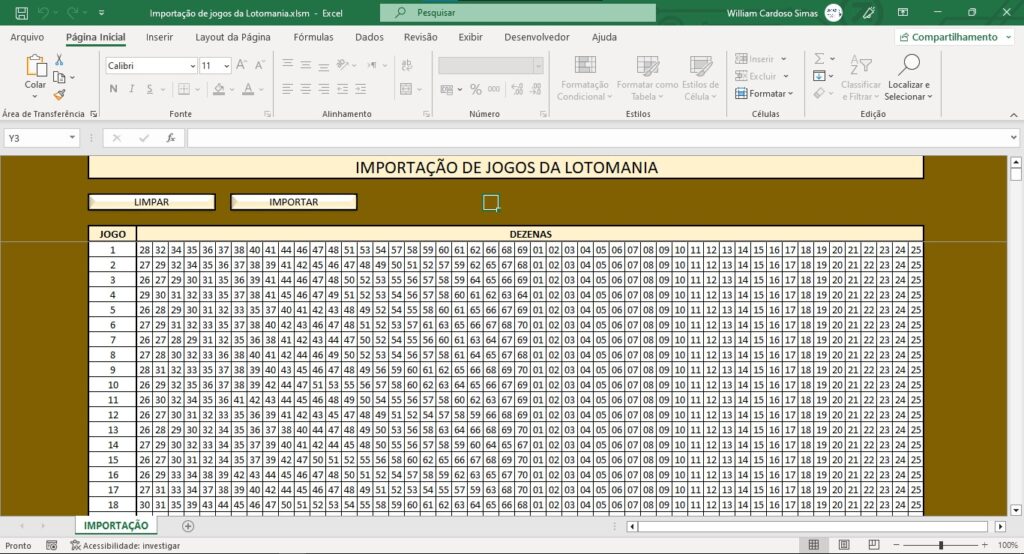Image resolution: width=1024 pixels, height=554 pixels.
Task: Click the Save icon in title bar
Action: point(22,12)
